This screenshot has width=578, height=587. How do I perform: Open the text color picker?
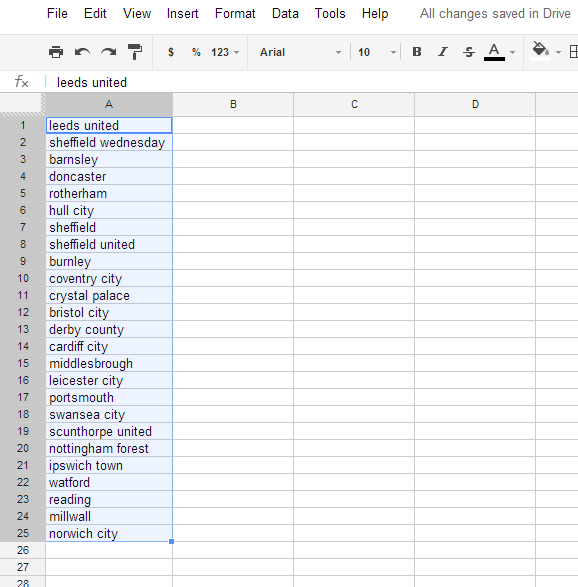pos(494,52)
